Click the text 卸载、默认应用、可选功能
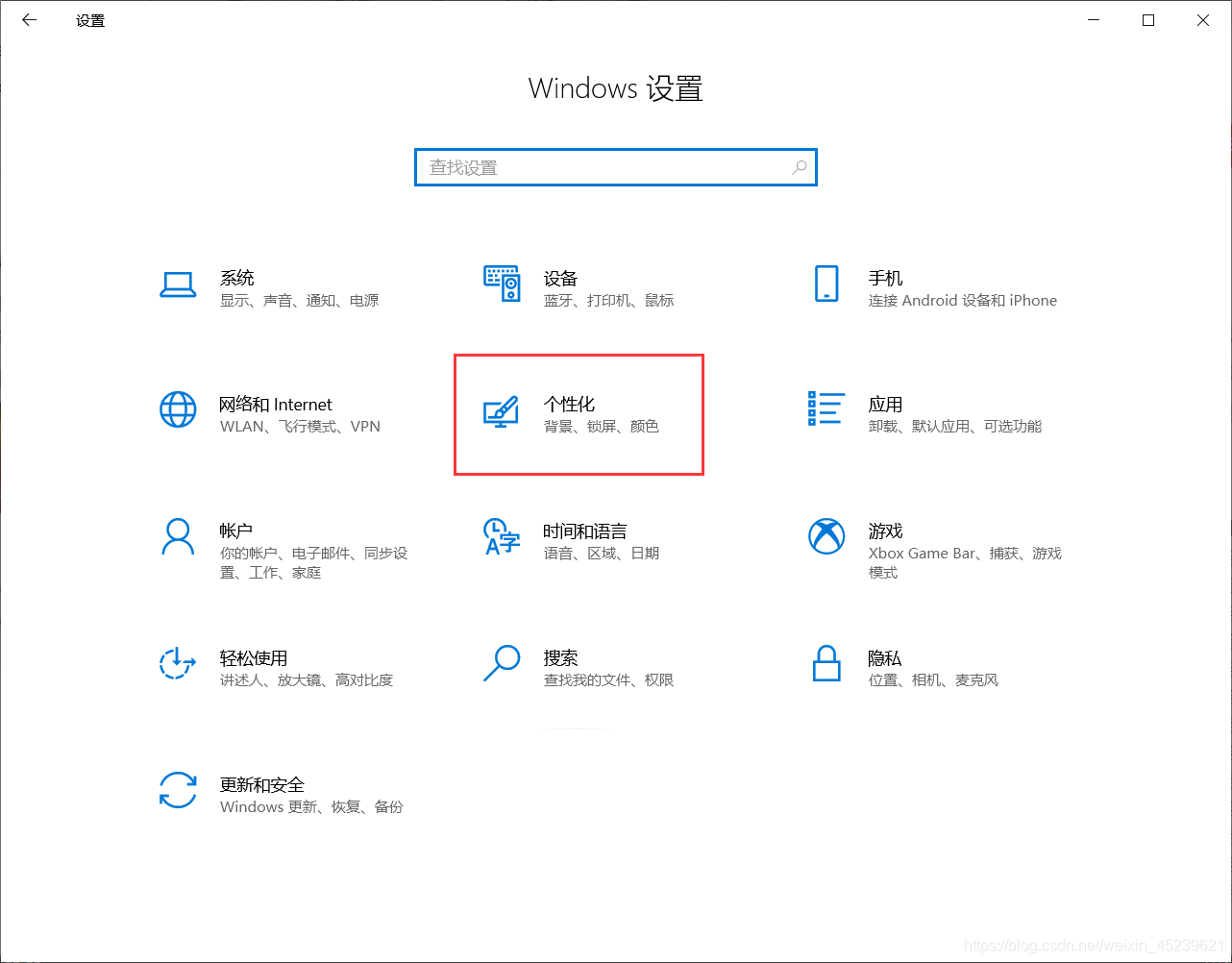 (x=955, y=427)
